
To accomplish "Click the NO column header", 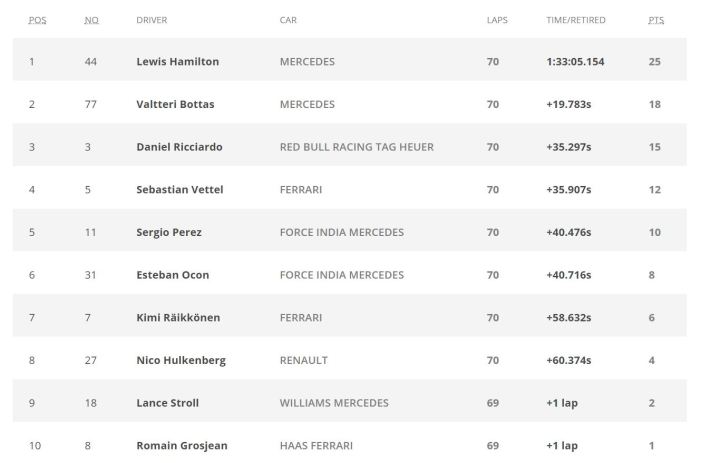I will [92, 20].
